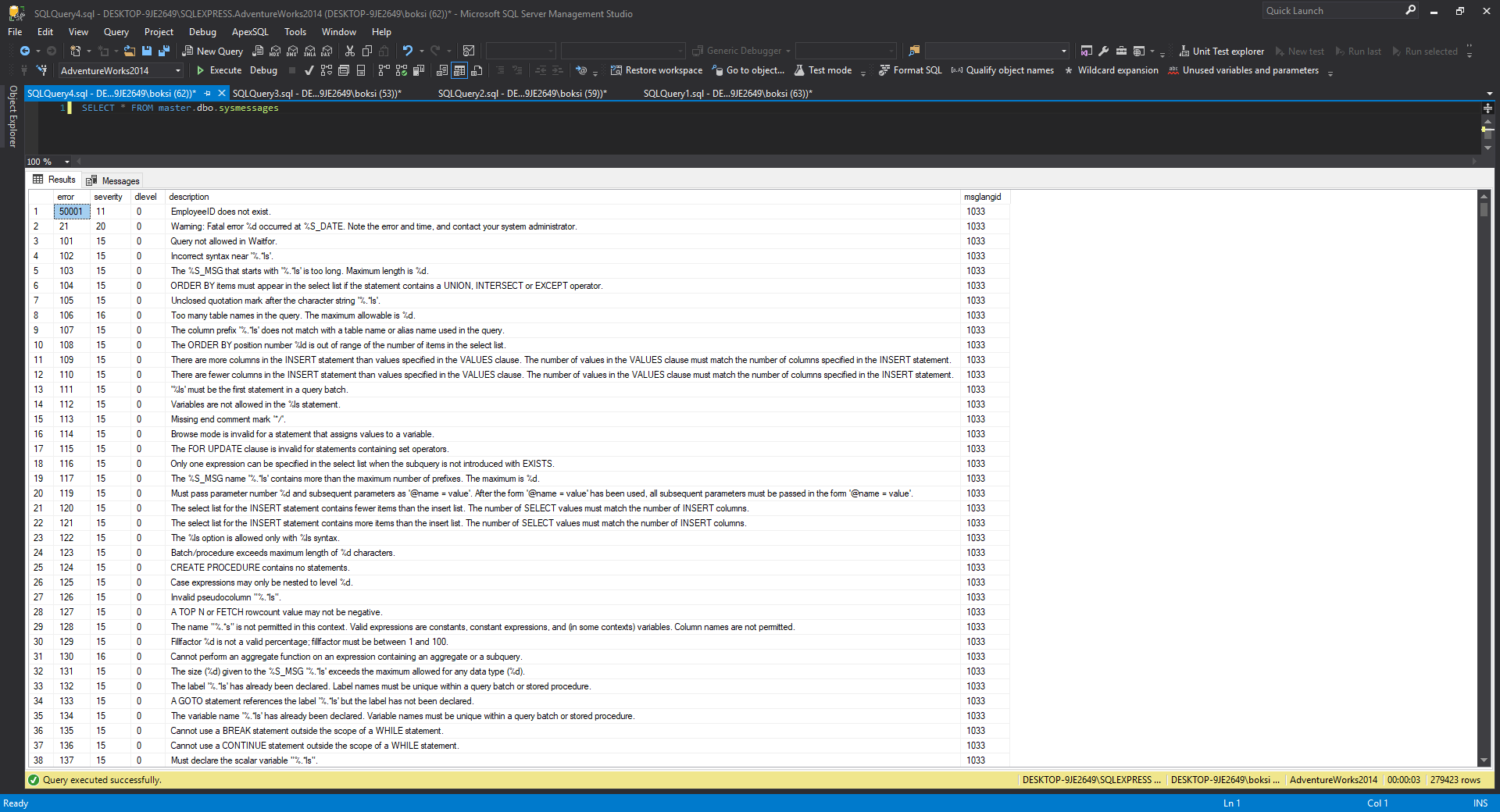Click the Find in Files icon
The width and height of the screenshot is (1500, 812).
pyautogui.click(x=914, y=51)
